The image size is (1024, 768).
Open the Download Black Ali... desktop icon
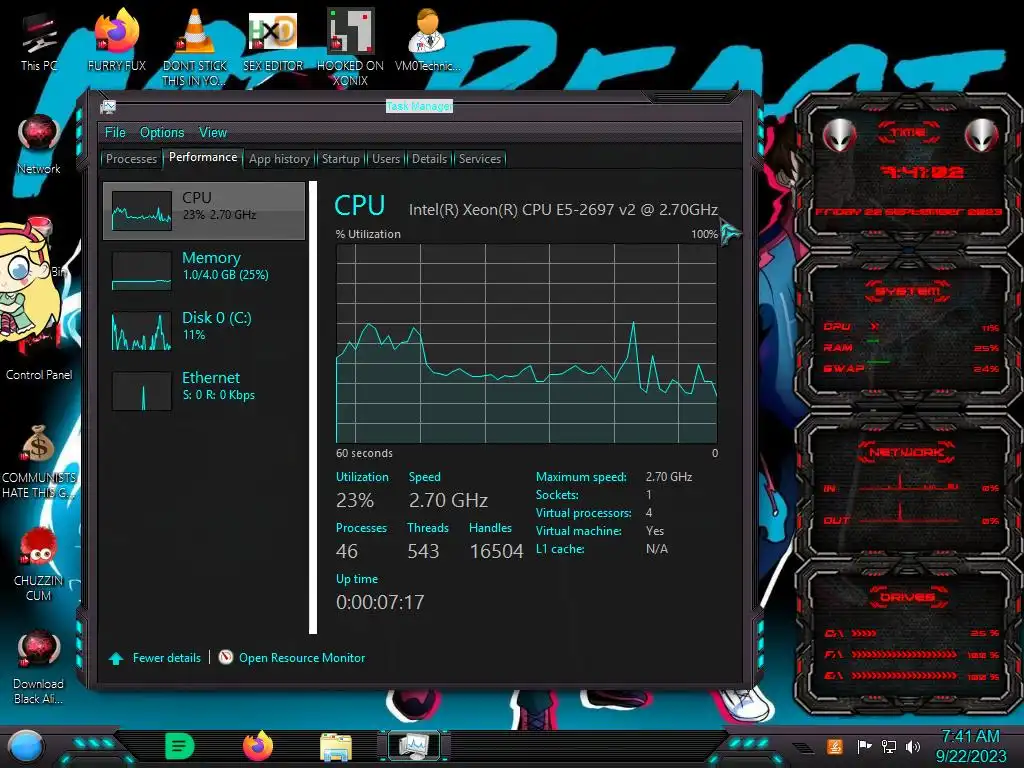pyautogui.click(x=39, y=667)
